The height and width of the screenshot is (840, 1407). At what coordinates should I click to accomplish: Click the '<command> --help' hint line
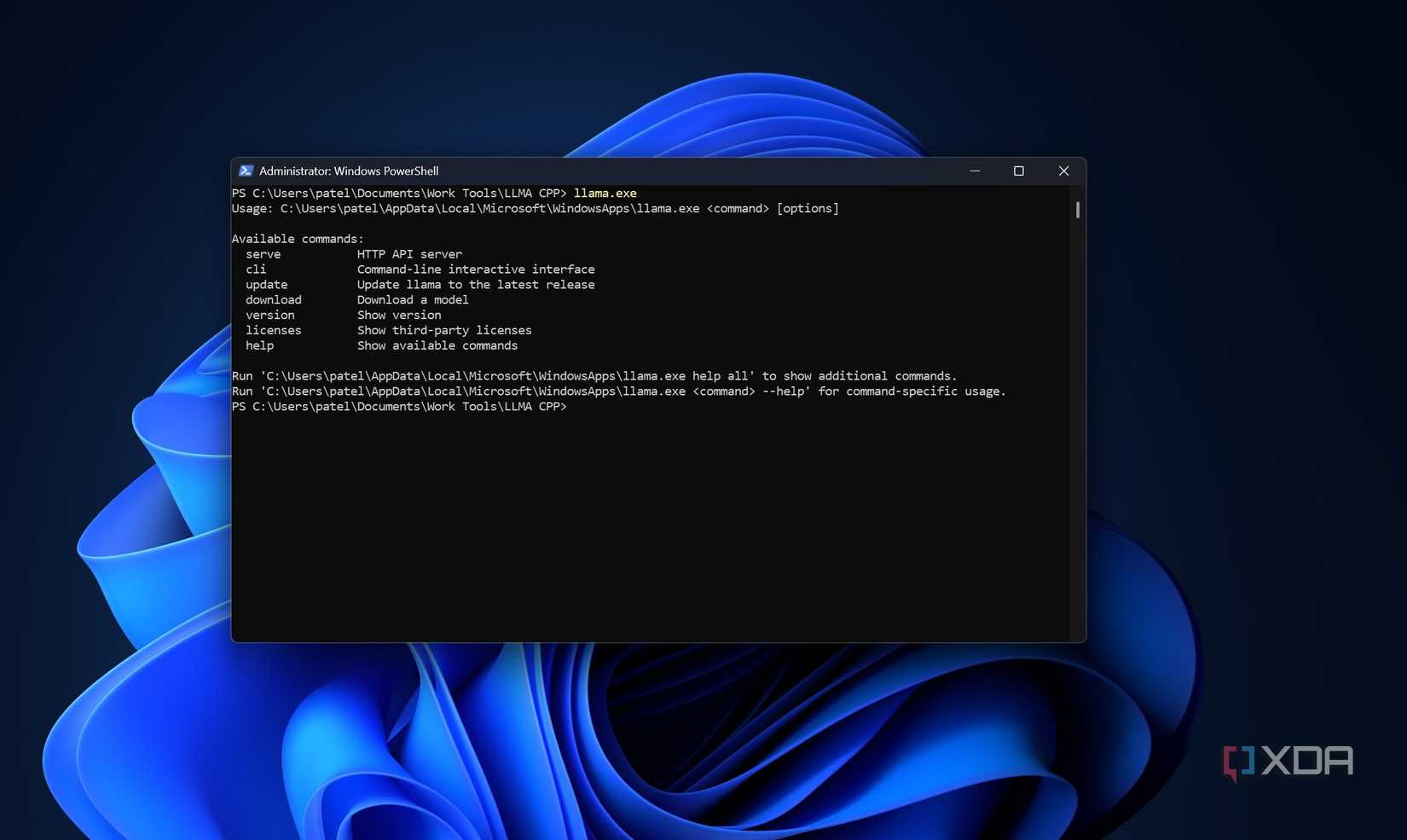click(x=618, y=391)
